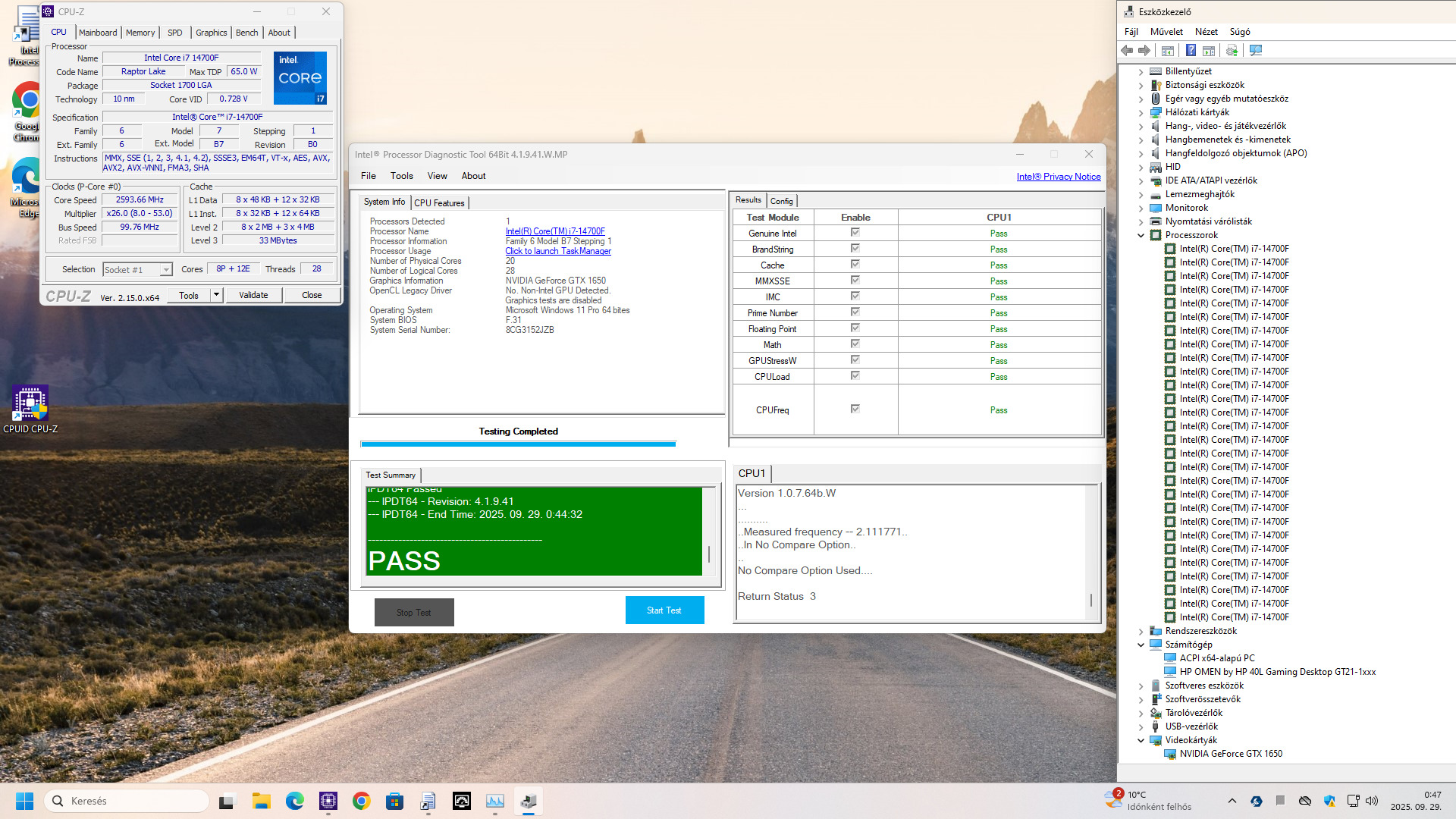This screenshot has width=1456, height=819.
Task: Click the scan for hardware changes icon
Action: (x=1256, y=51)
